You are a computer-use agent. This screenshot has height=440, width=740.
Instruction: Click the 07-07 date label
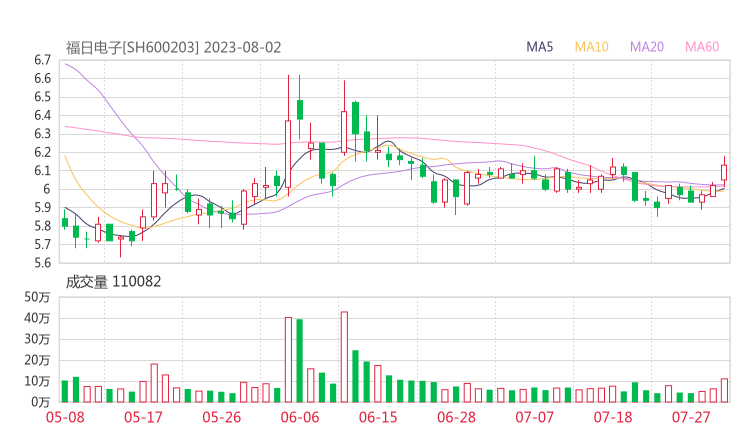tap(534, 417)
